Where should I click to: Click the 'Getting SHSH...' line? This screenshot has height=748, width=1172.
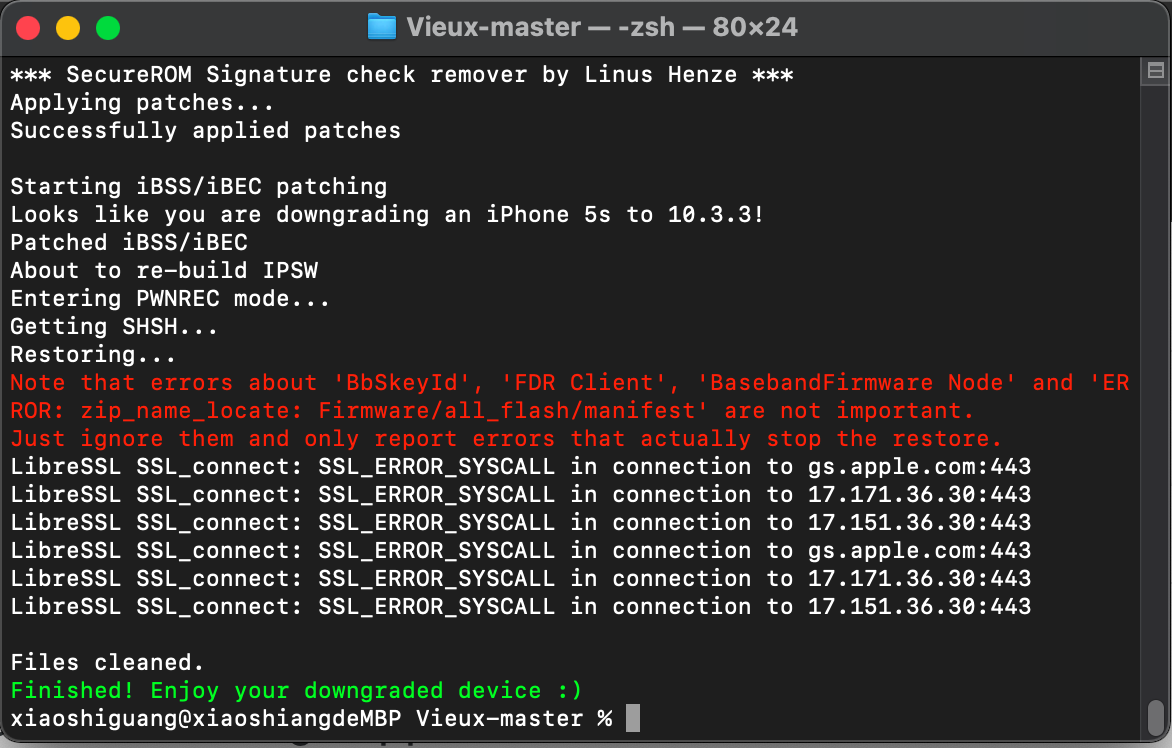(x=114, y=326)
